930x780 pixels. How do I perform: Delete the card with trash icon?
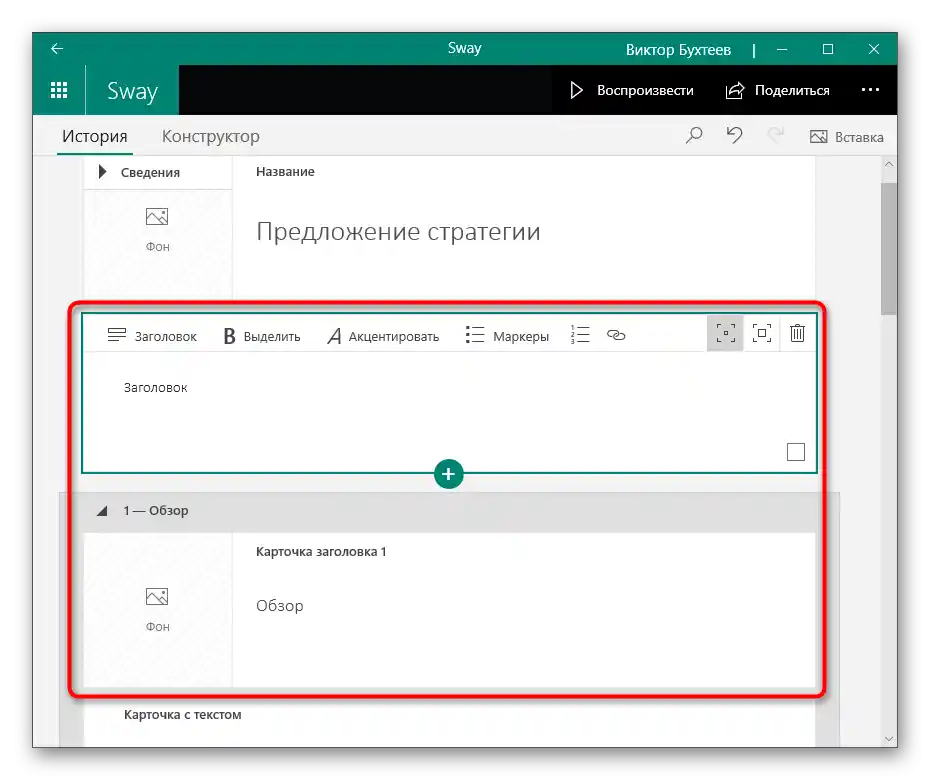click(x=797, y=333)
